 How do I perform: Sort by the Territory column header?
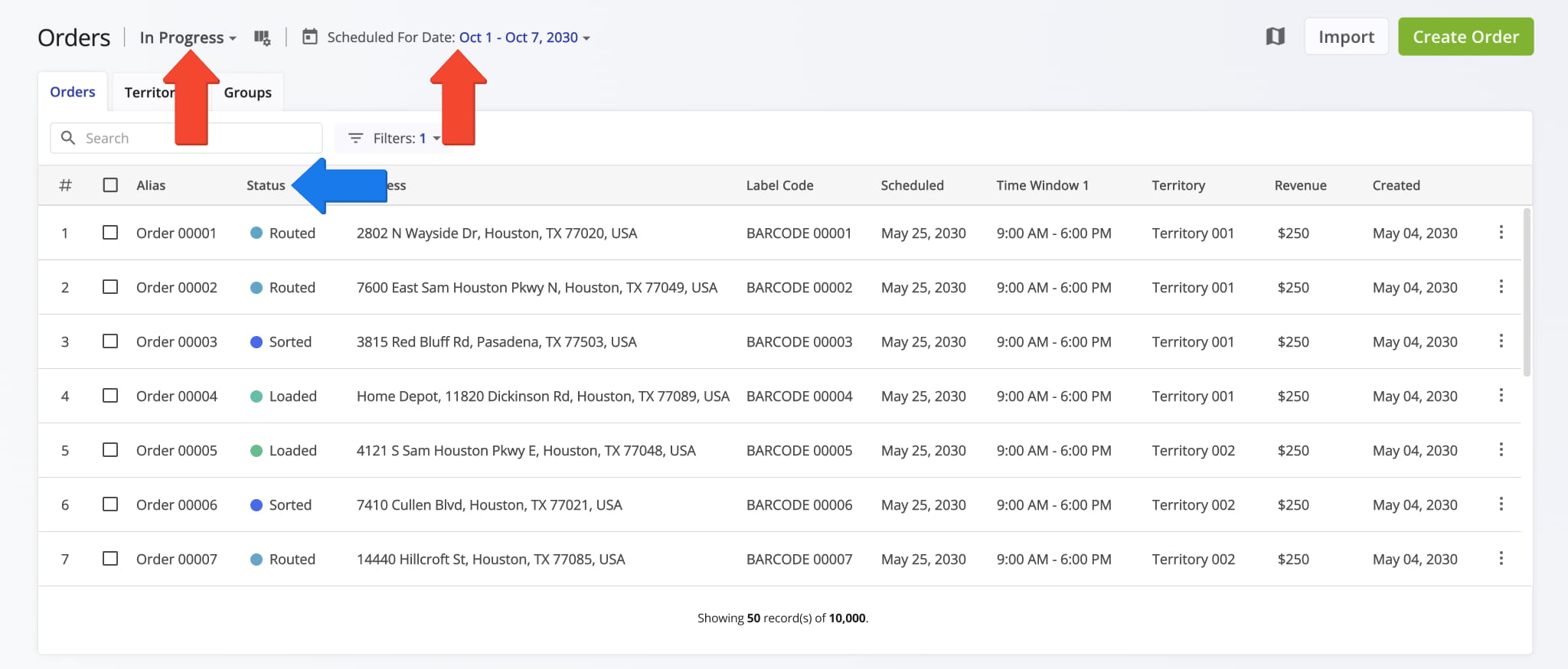(1178, 185)
